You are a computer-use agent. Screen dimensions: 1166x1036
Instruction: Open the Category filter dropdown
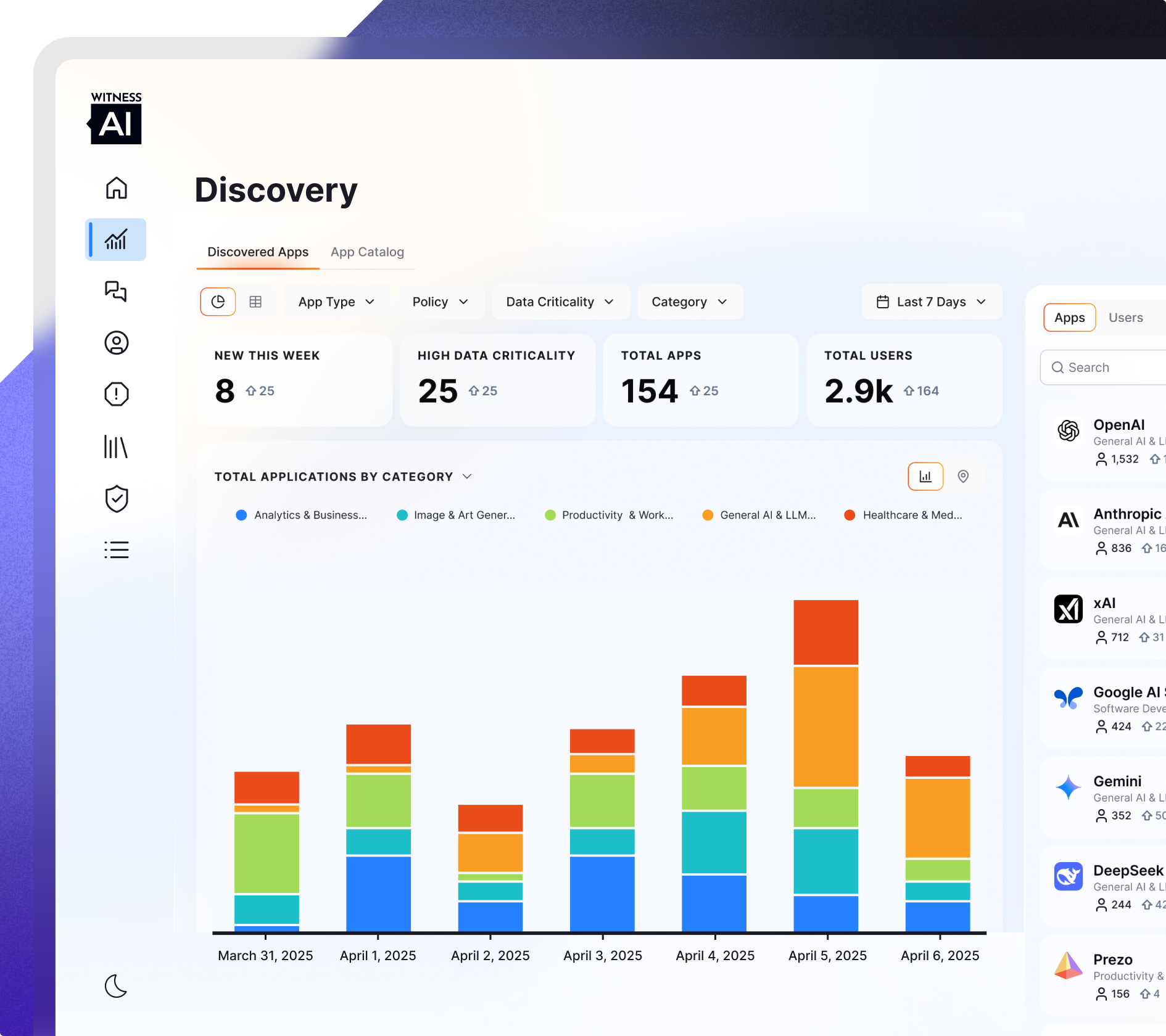tap(690, 302)
